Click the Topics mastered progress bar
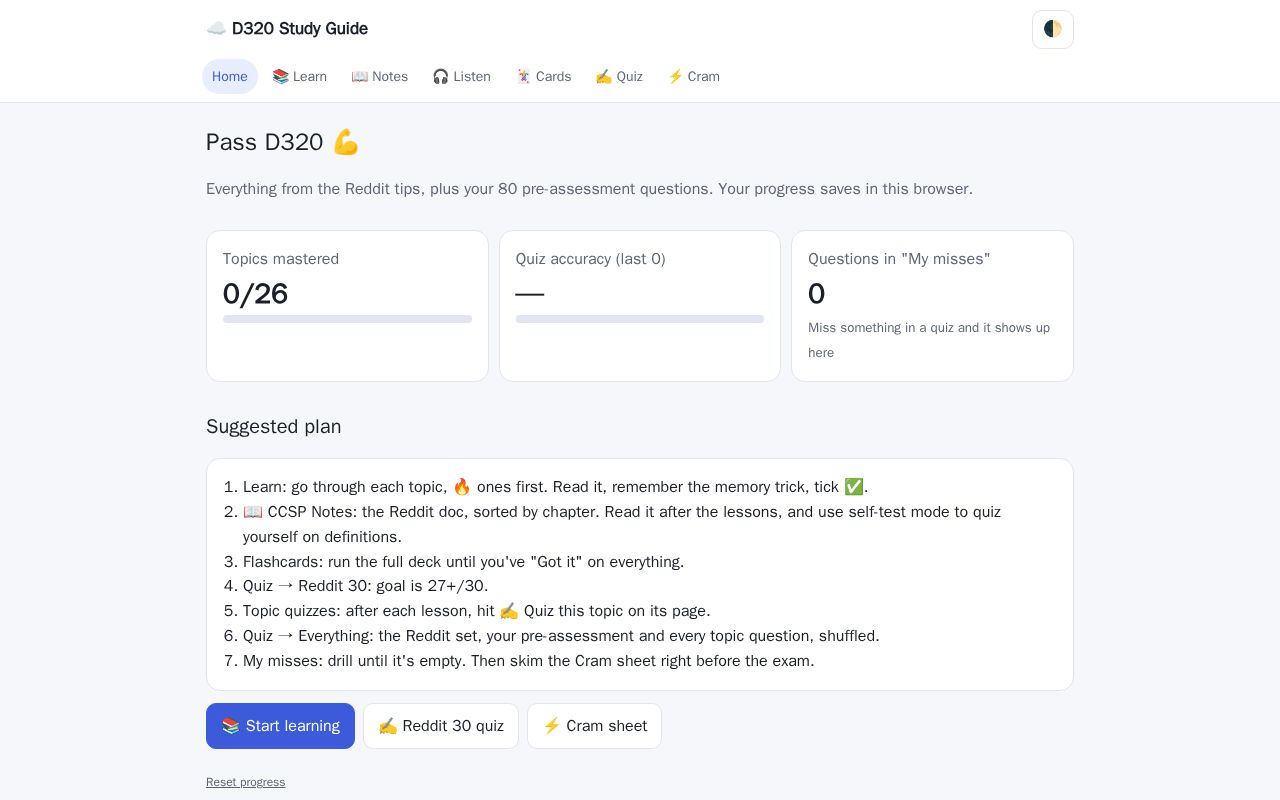 pyautogui.click(x=347, y=319)
